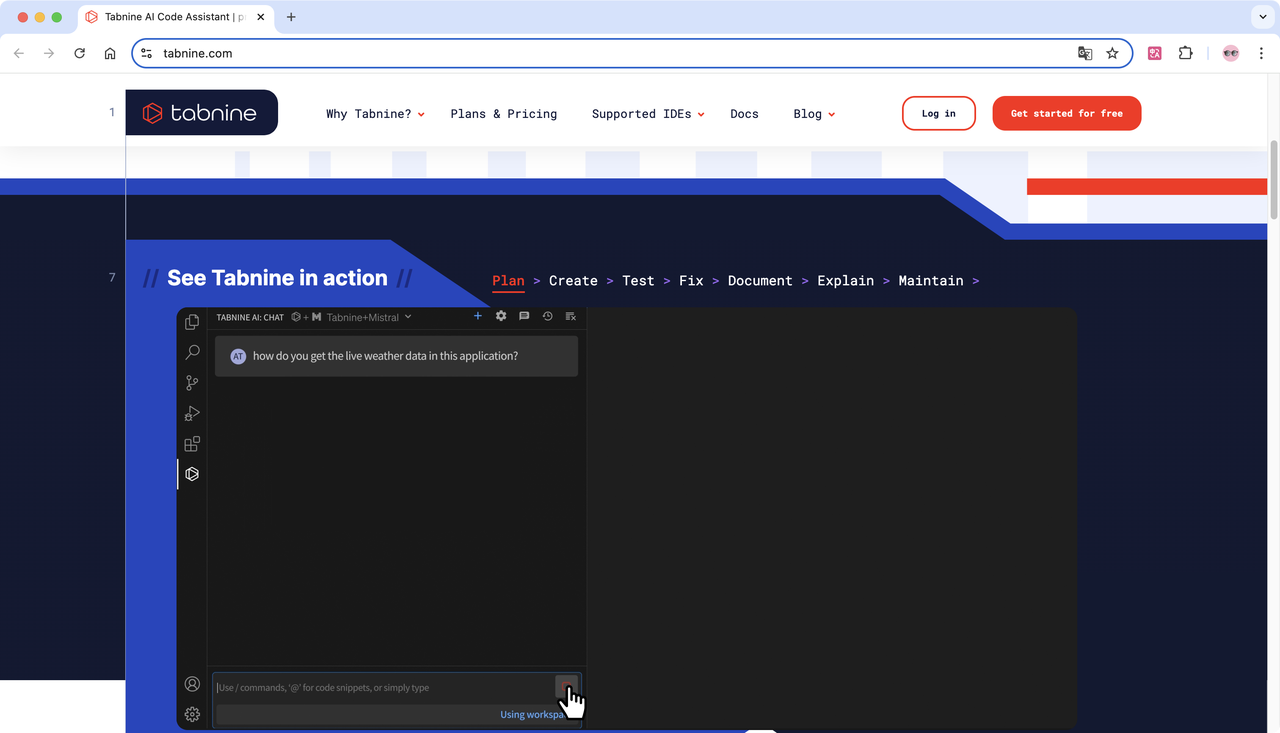The width and height of the screenshot is (1280, 733).
Task: Click the weather data question message
Action: pos(396,356)
